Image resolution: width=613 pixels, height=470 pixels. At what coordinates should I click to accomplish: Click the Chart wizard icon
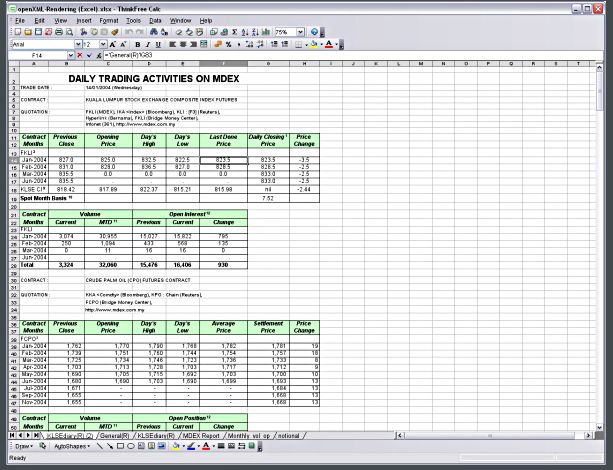pos(266,32)
